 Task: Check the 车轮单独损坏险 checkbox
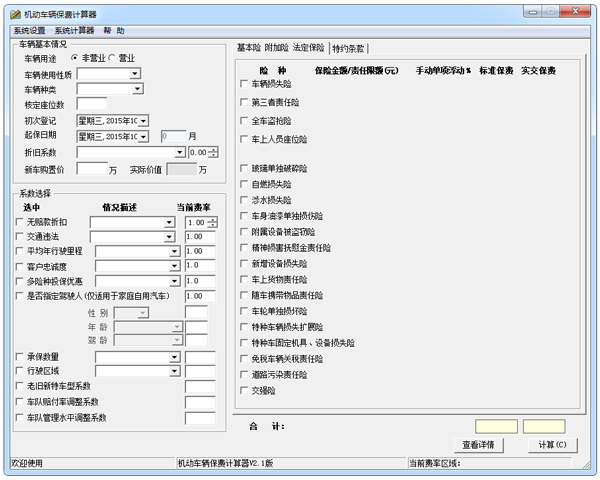point(244,311)
